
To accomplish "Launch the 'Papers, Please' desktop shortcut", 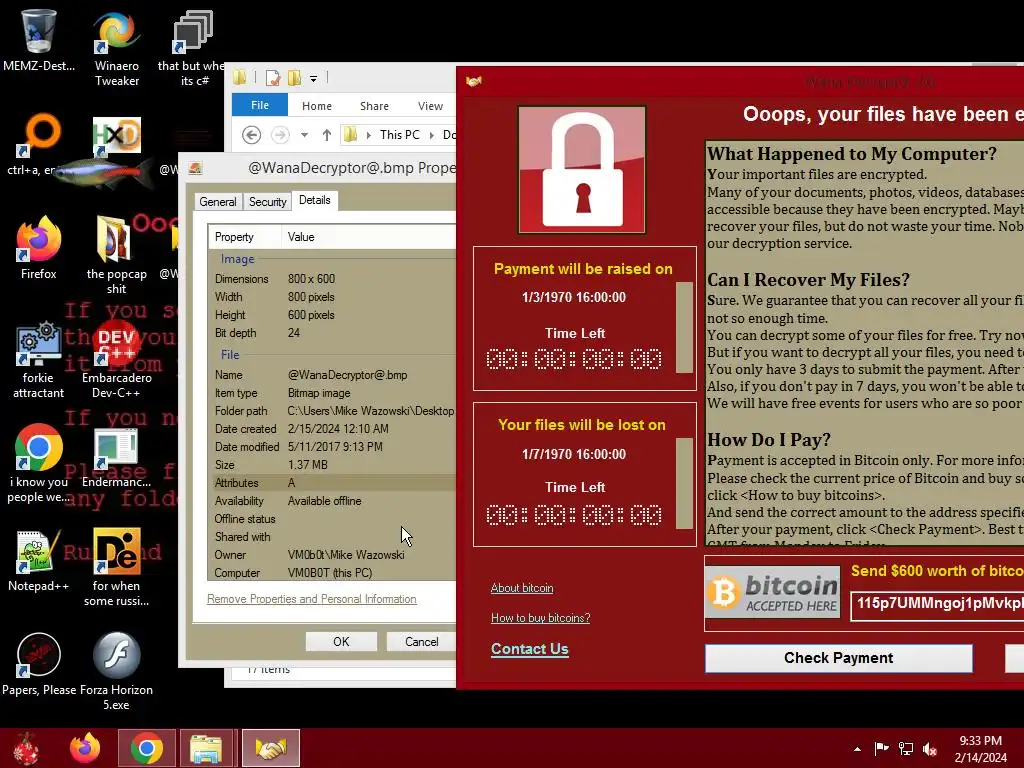I will click(38, 665).
